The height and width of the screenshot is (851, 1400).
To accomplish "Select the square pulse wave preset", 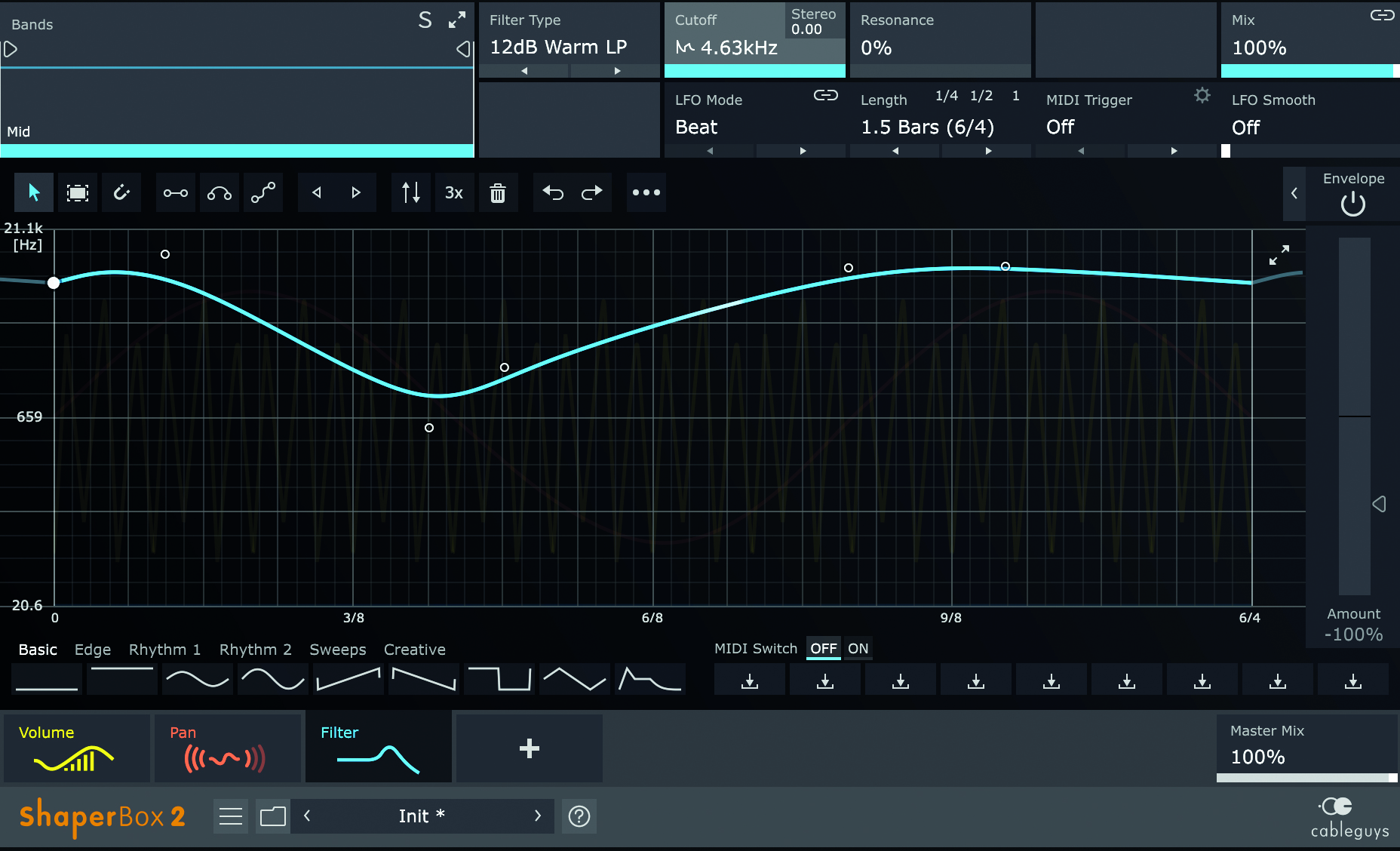I will [499, 679].
